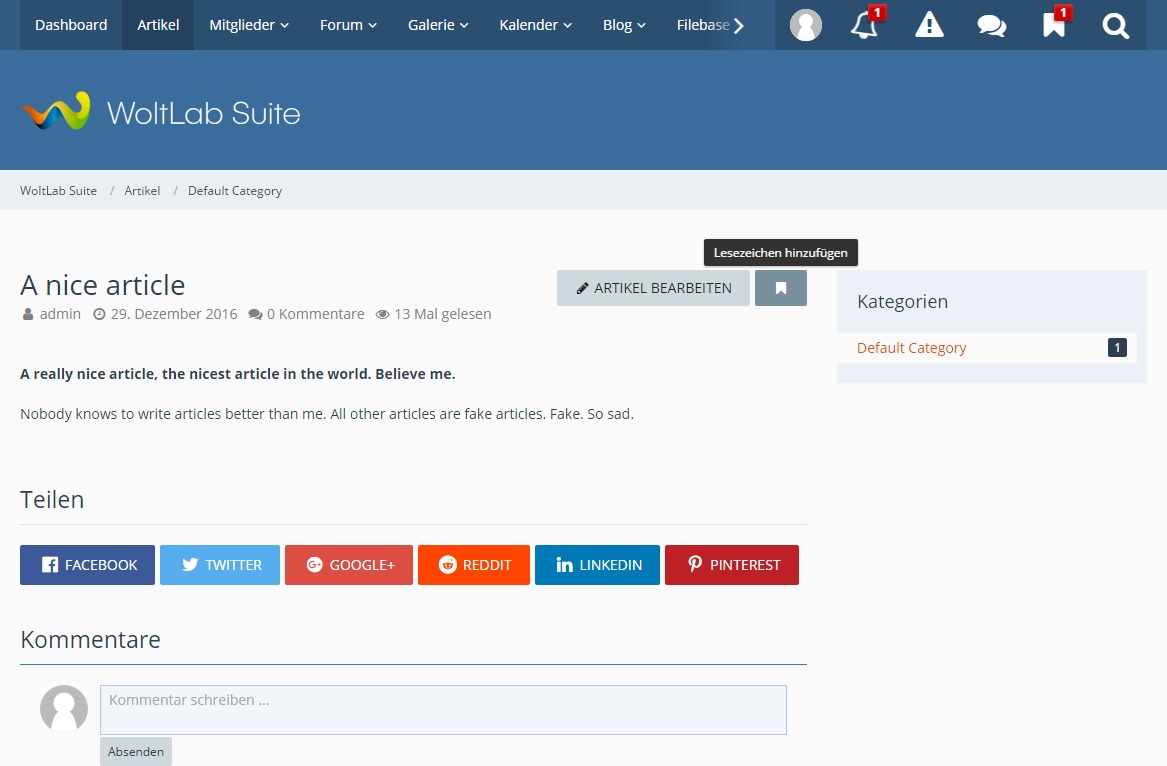
Task: Click the search magnifier icon
Action: point(1115,26)
